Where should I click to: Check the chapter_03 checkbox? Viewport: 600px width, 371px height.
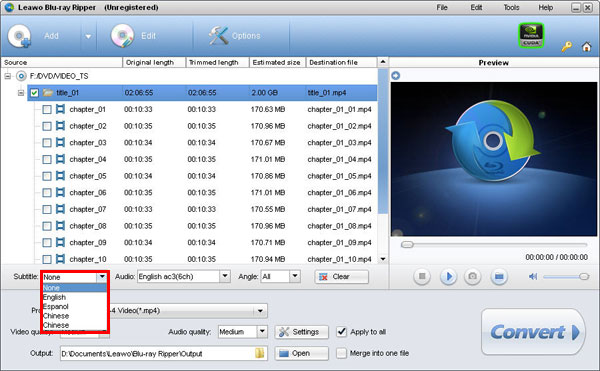[x=47, y=143]
